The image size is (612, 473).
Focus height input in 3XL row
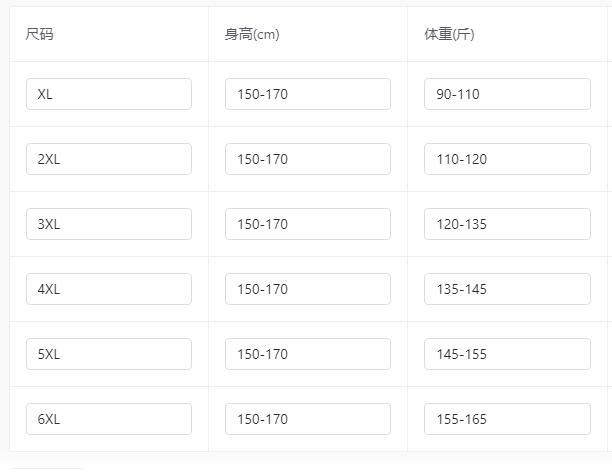(308, 224)
